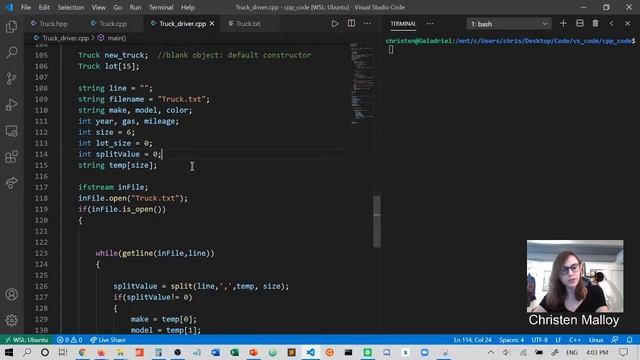Close the terminal panel
640x360 pixels.
pos(628,24)
